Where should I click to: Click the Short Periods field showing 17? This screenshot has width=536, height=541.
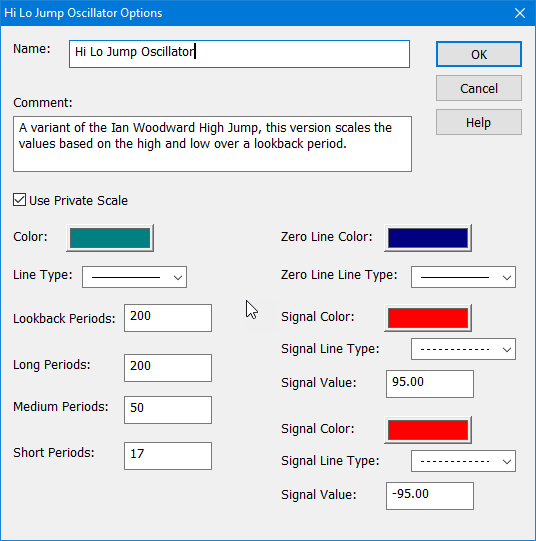168,456
